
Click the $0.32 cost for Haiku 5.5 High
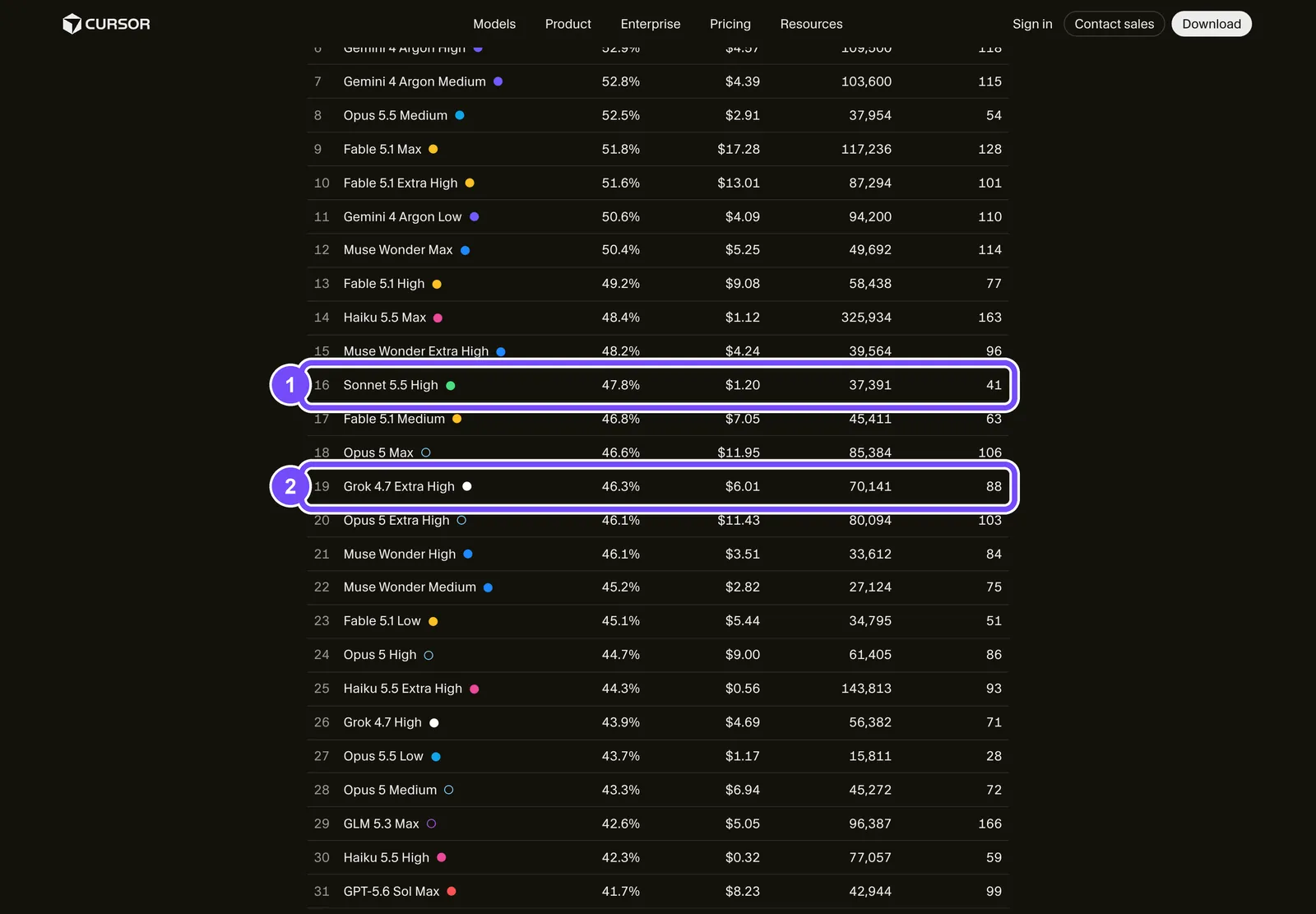[743, 857]
